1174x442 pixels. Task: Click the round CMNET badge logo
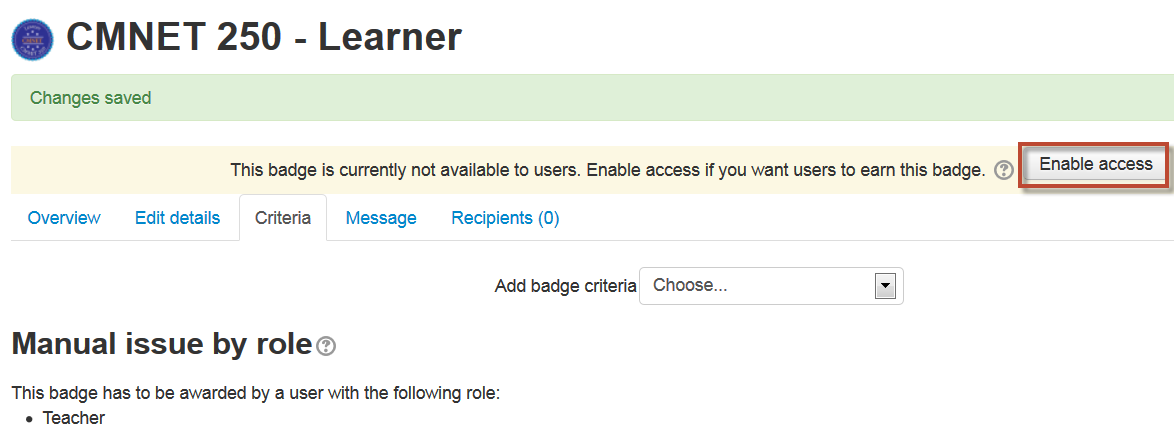33,40
